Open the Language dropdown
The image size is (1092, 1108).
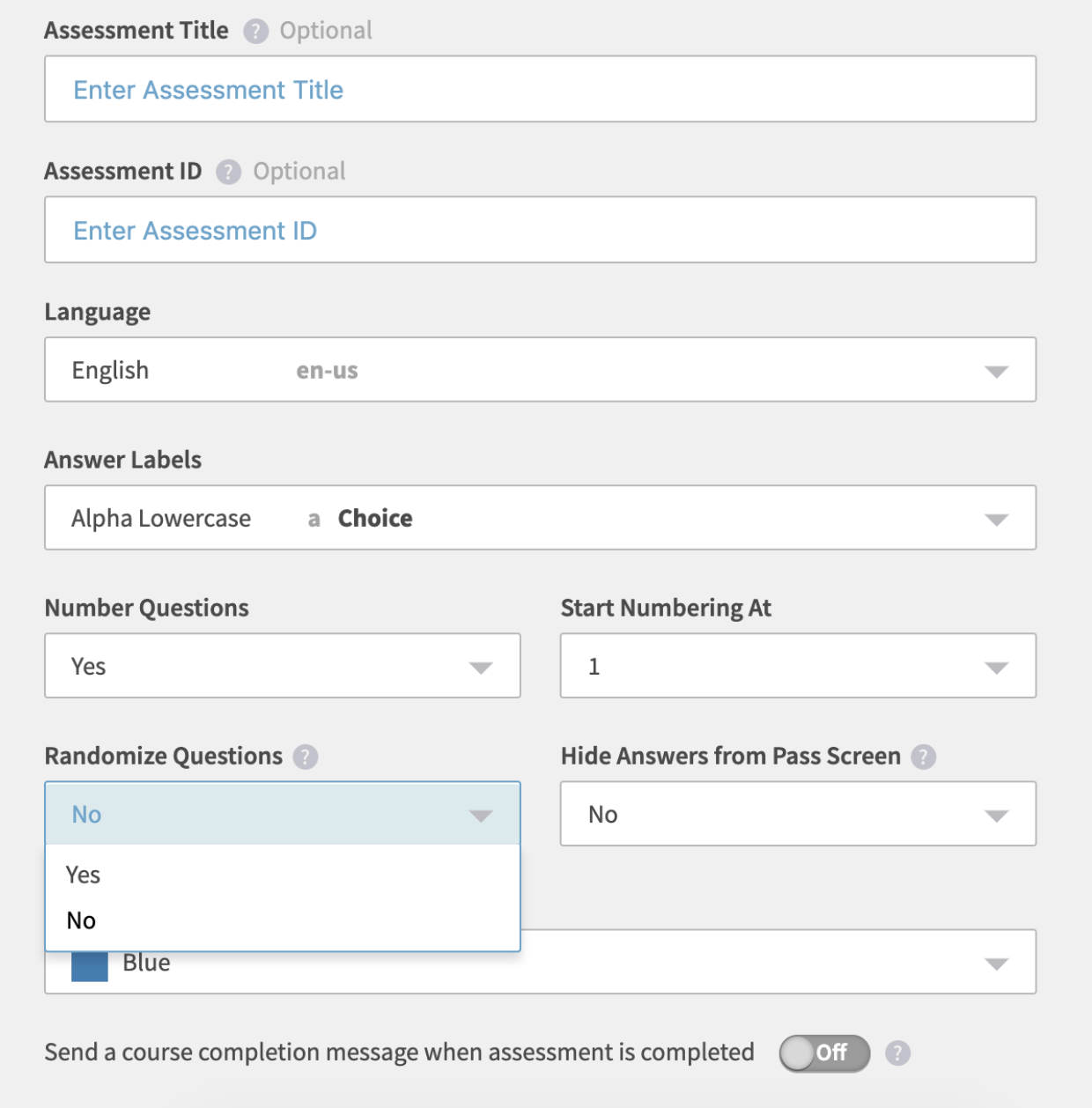(540, 370)
